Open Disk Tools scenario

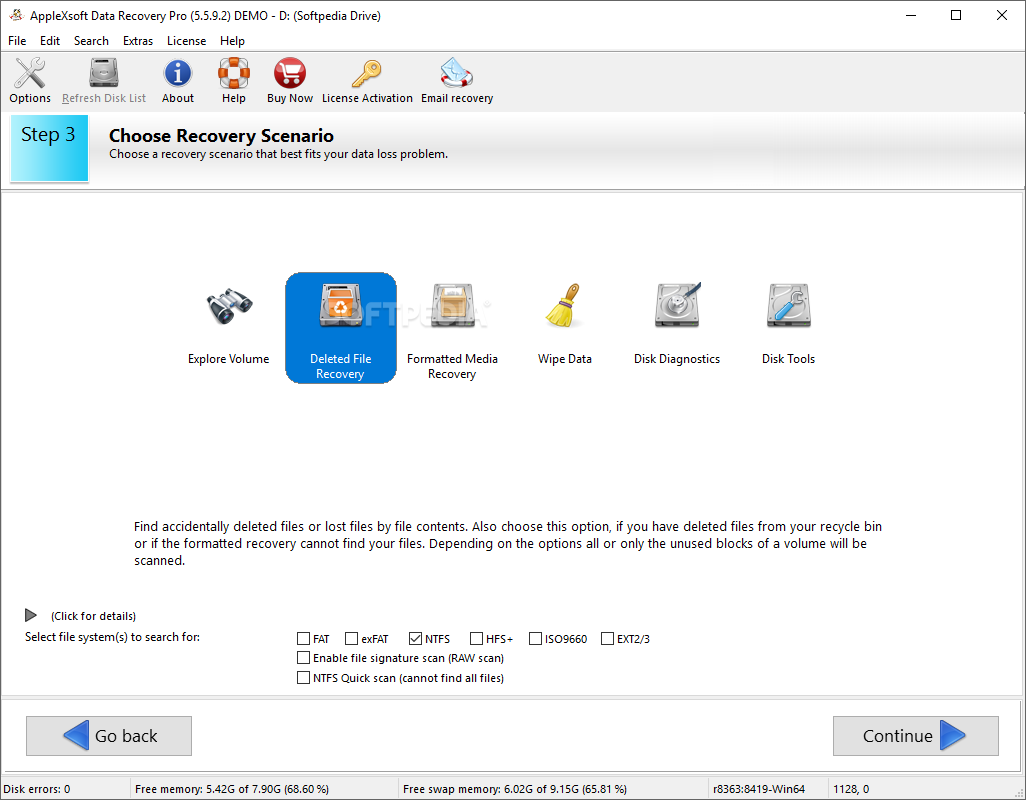788,324
